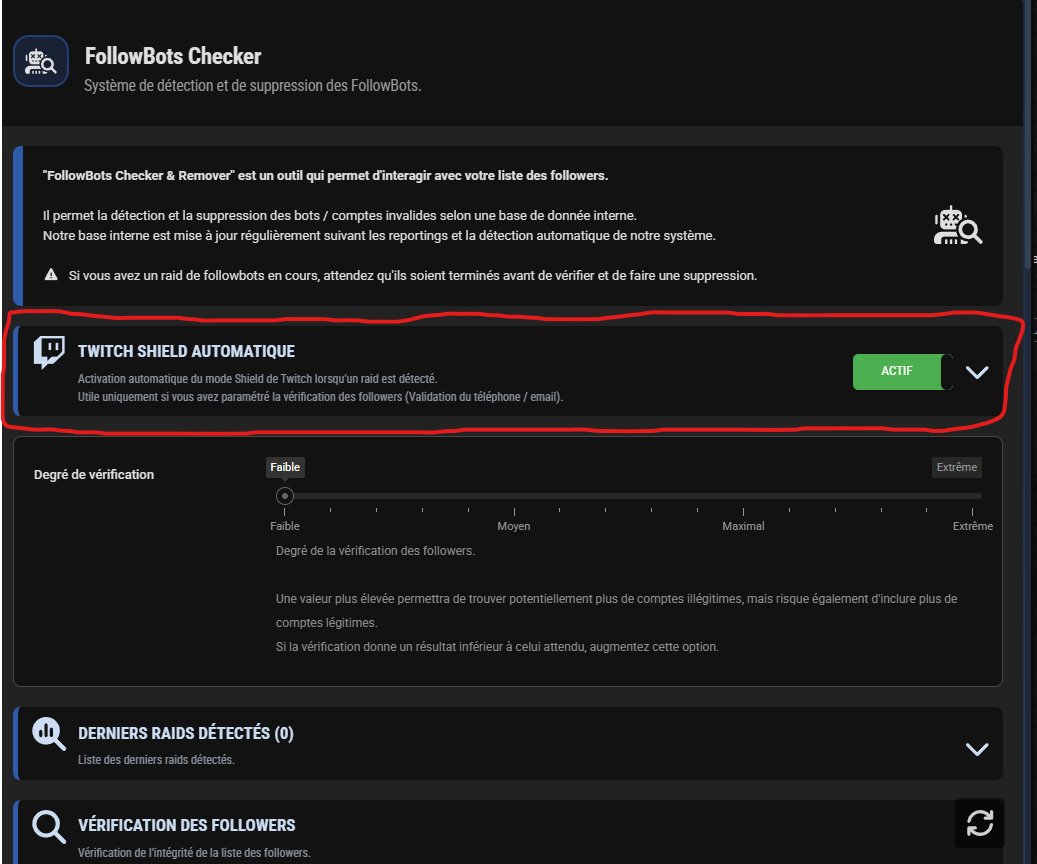Click the warning triangle icon beside raid notice
Image resolution: width=1037 pixels, height=864 pixels.
pyautogui.click(x=51, y=275)
